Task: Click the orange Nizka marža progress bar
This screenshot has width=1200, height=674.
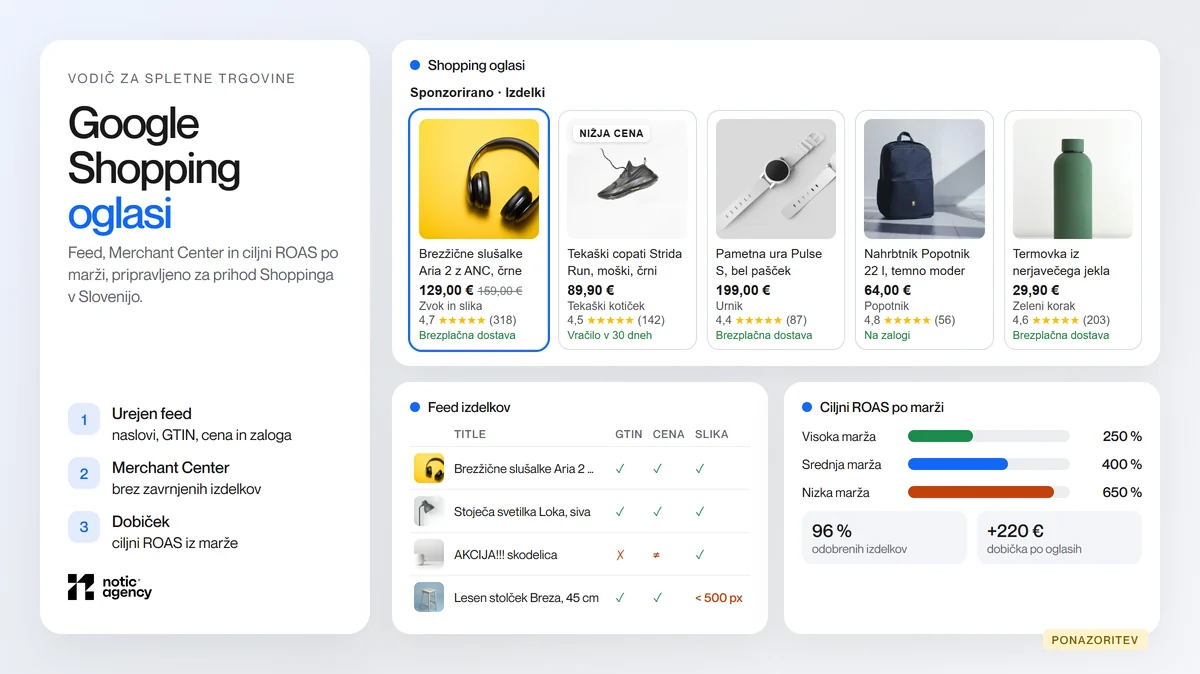Action: [x=981, y=492]
